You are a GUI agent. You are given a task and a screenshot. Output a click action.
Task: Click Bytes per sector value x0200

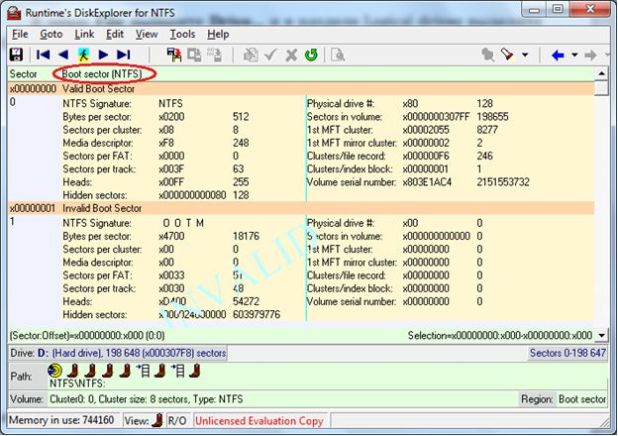point(171,117)
